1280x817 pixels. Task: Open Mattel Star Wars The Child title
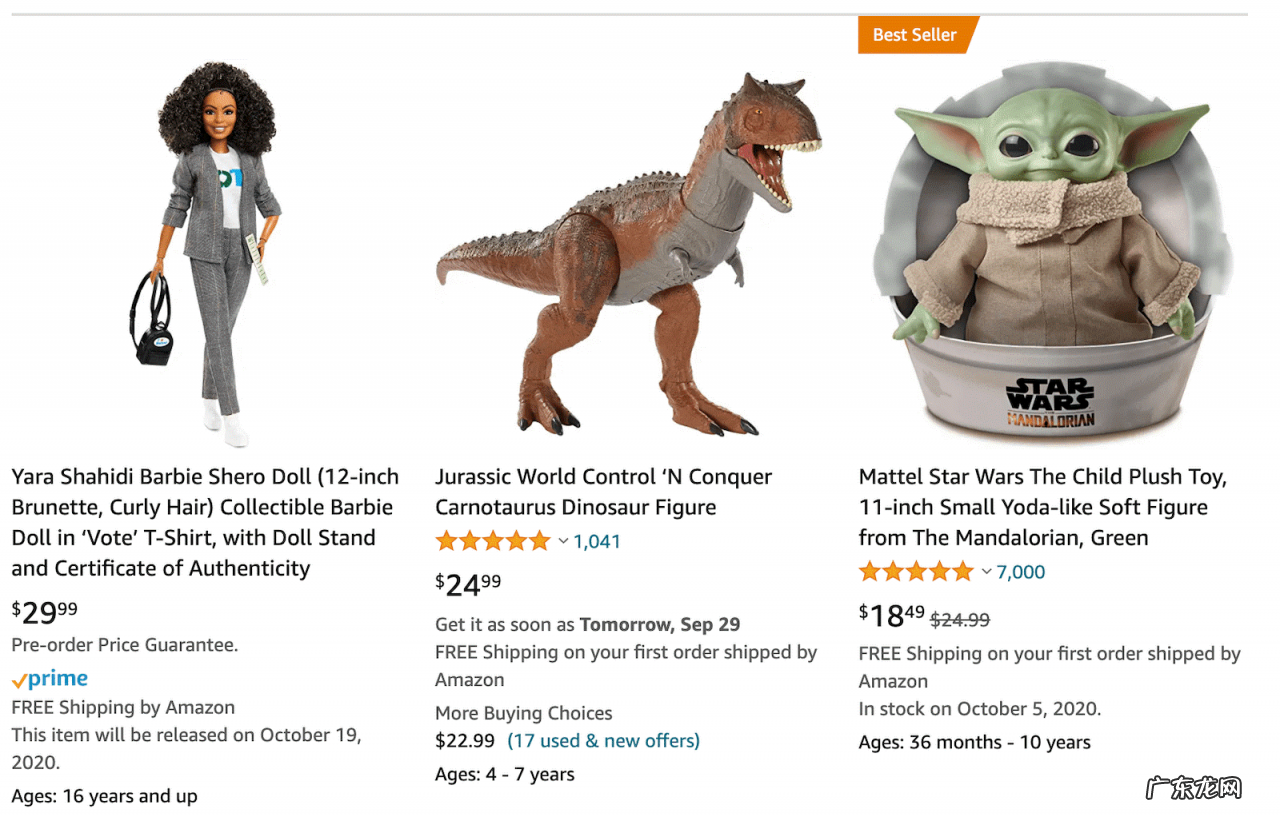1043,507
